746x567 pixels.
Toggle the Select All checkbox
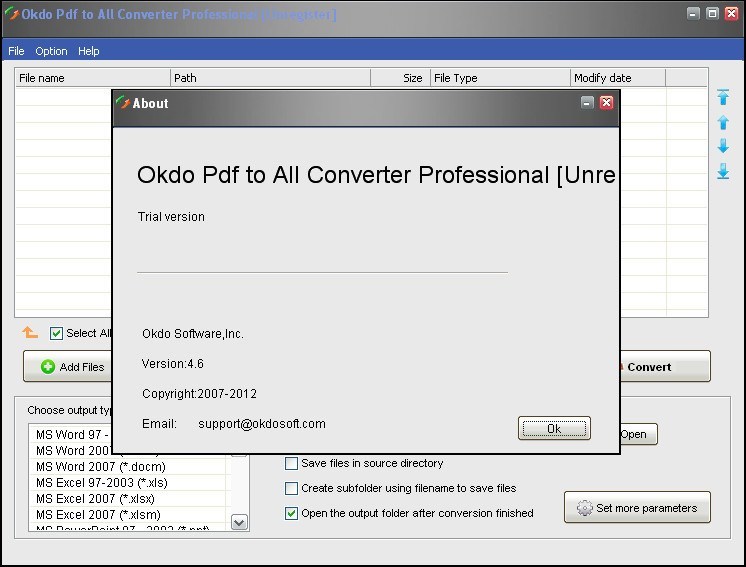click(56, 333)
